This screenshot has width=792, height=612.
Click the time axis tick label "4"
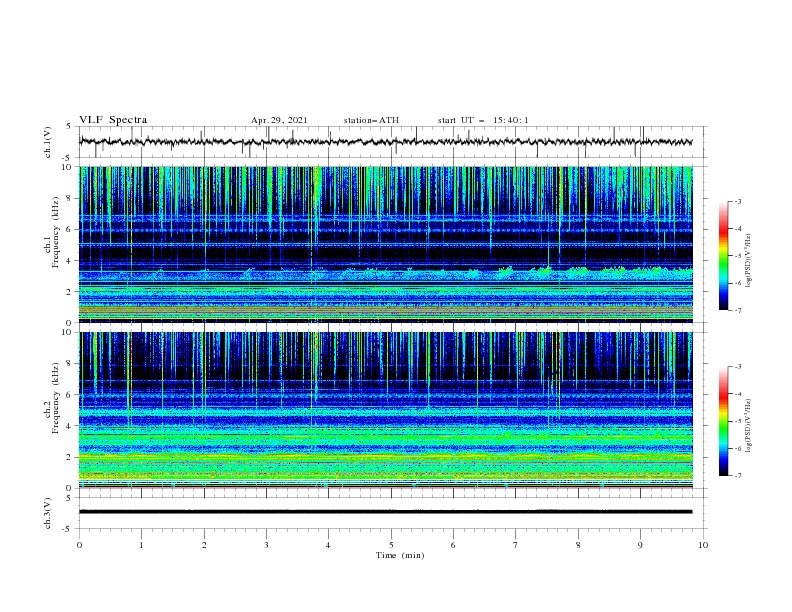click(x=328, y=545)
